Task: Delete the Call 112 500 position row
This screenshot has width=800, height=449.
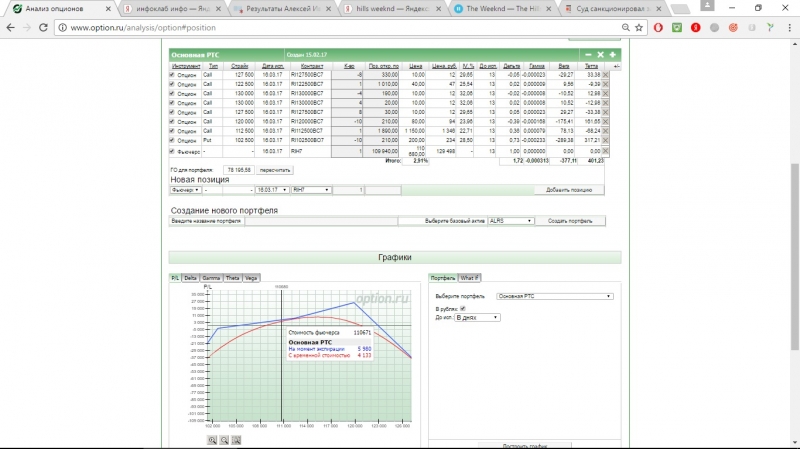Action: point(606,131)
